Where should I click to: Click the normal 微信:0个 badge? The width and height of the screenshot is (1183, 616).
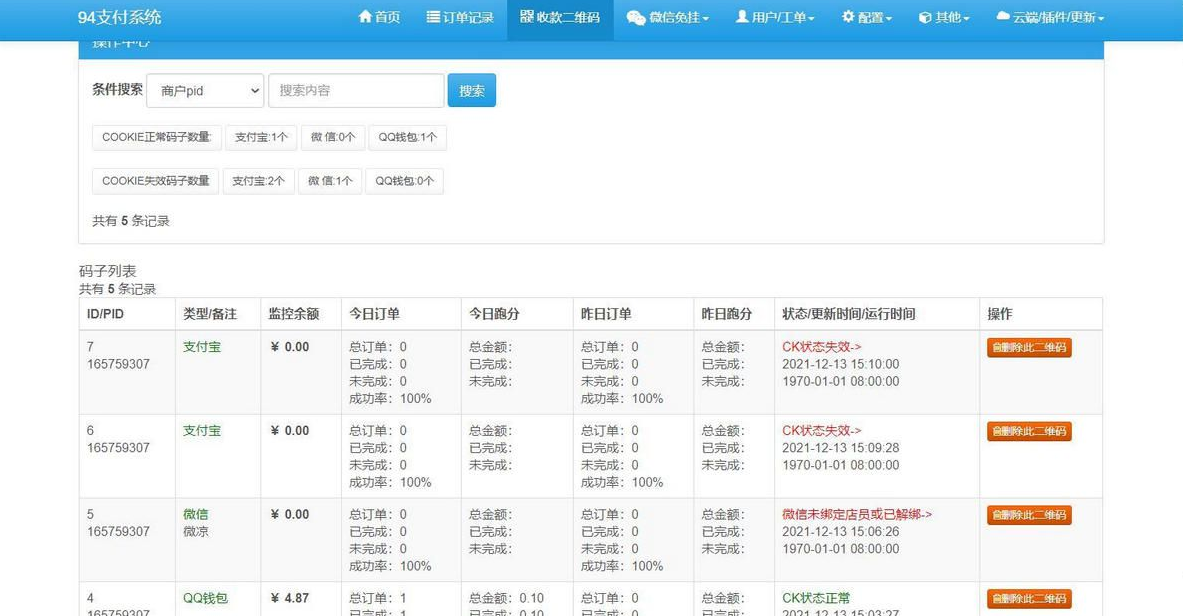(333, 137)
